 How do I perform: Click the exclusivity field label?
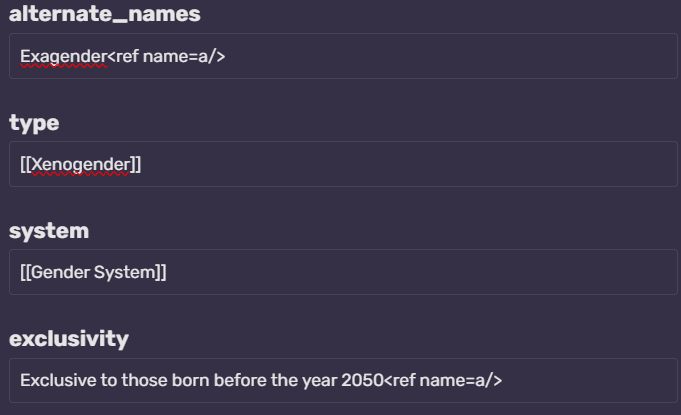69,339
